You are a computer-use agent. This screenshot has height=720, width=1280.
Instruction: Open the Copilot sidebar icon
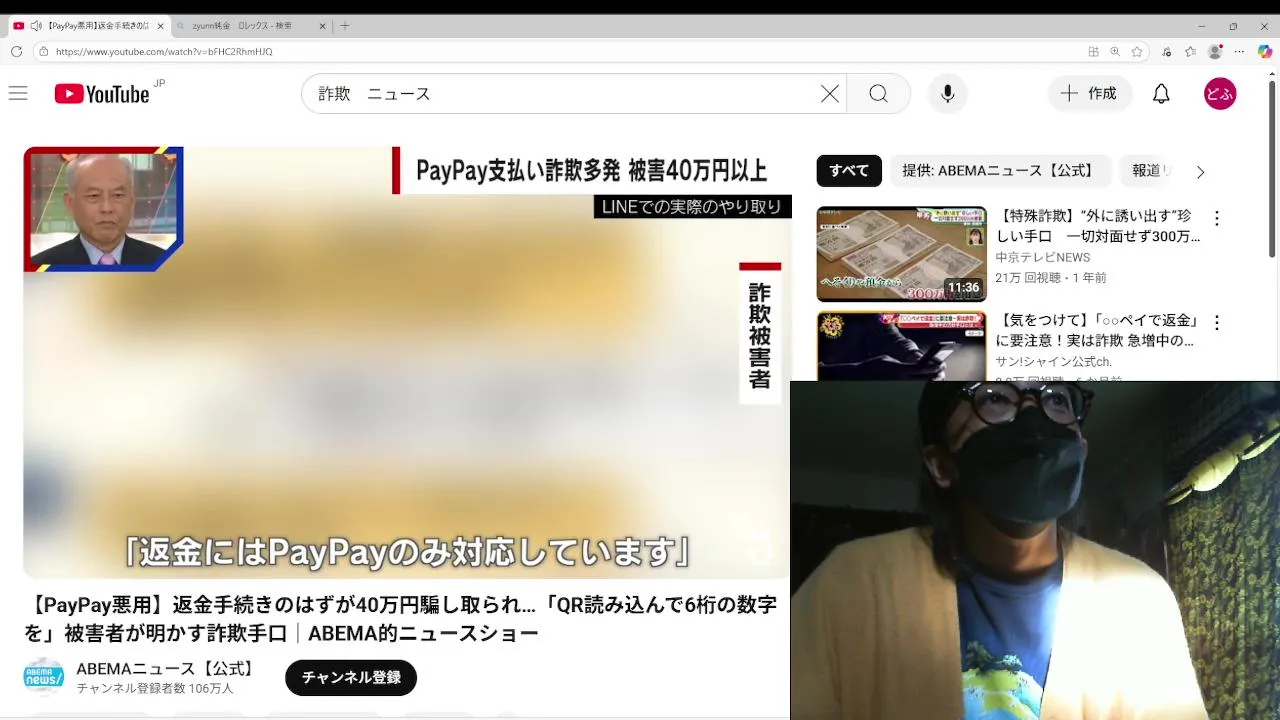pyautogui.click(x=1264, y=52)
